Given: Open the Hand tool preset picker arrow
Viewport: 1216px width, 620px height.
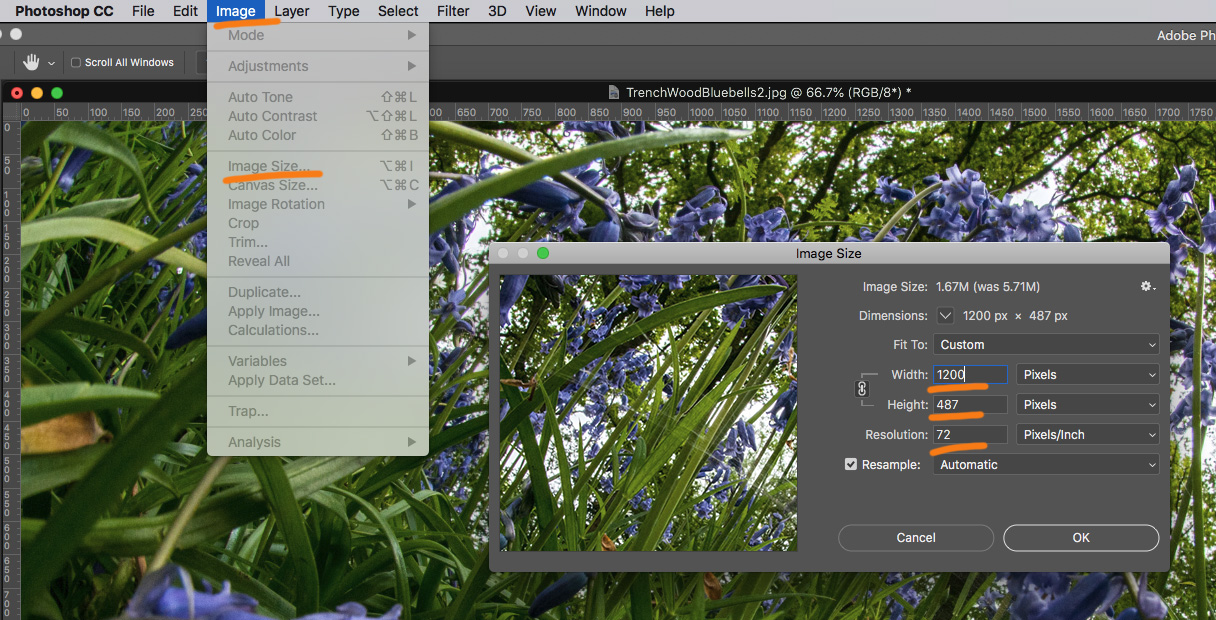Looking at the screenshot, I should click(51, 63).
